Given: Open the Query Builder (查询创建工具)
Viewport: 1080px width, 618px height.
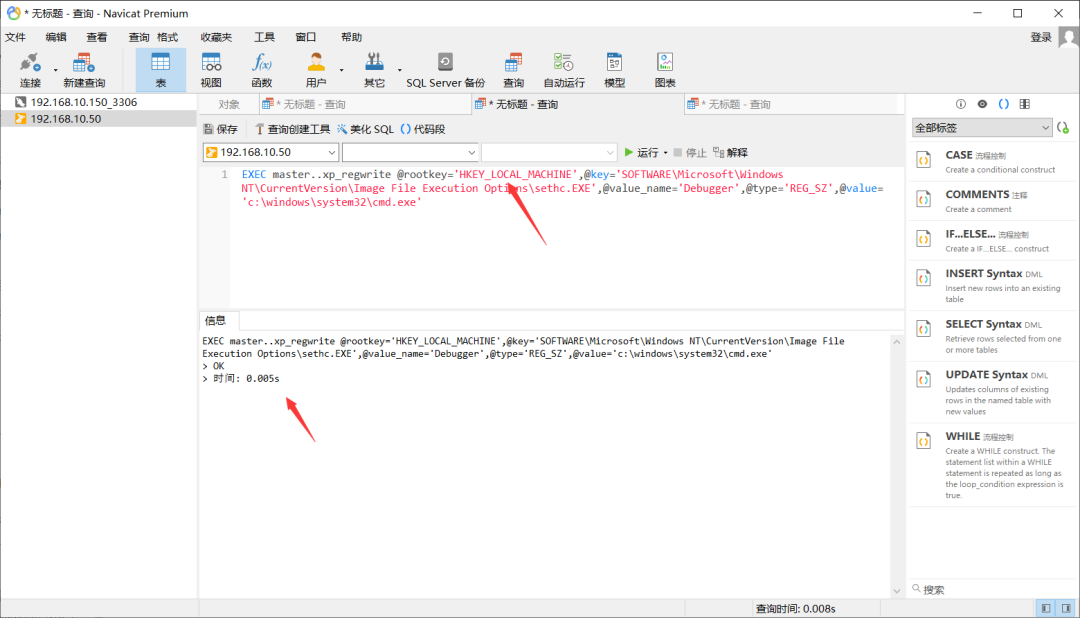Looking at the screenshot, I should pos(292,129).
